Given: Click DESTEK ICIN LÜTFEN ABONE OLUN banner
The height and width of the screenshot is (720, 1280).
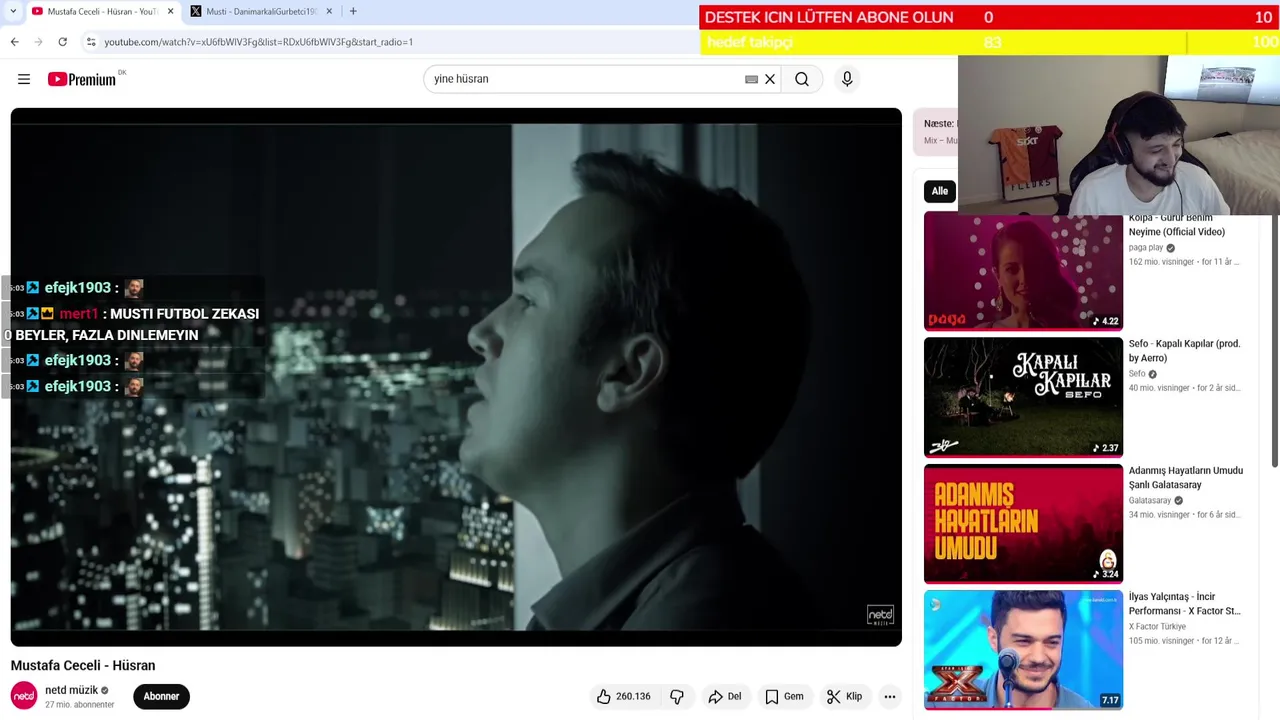Looking at the screenshot, I should [829, 17].
